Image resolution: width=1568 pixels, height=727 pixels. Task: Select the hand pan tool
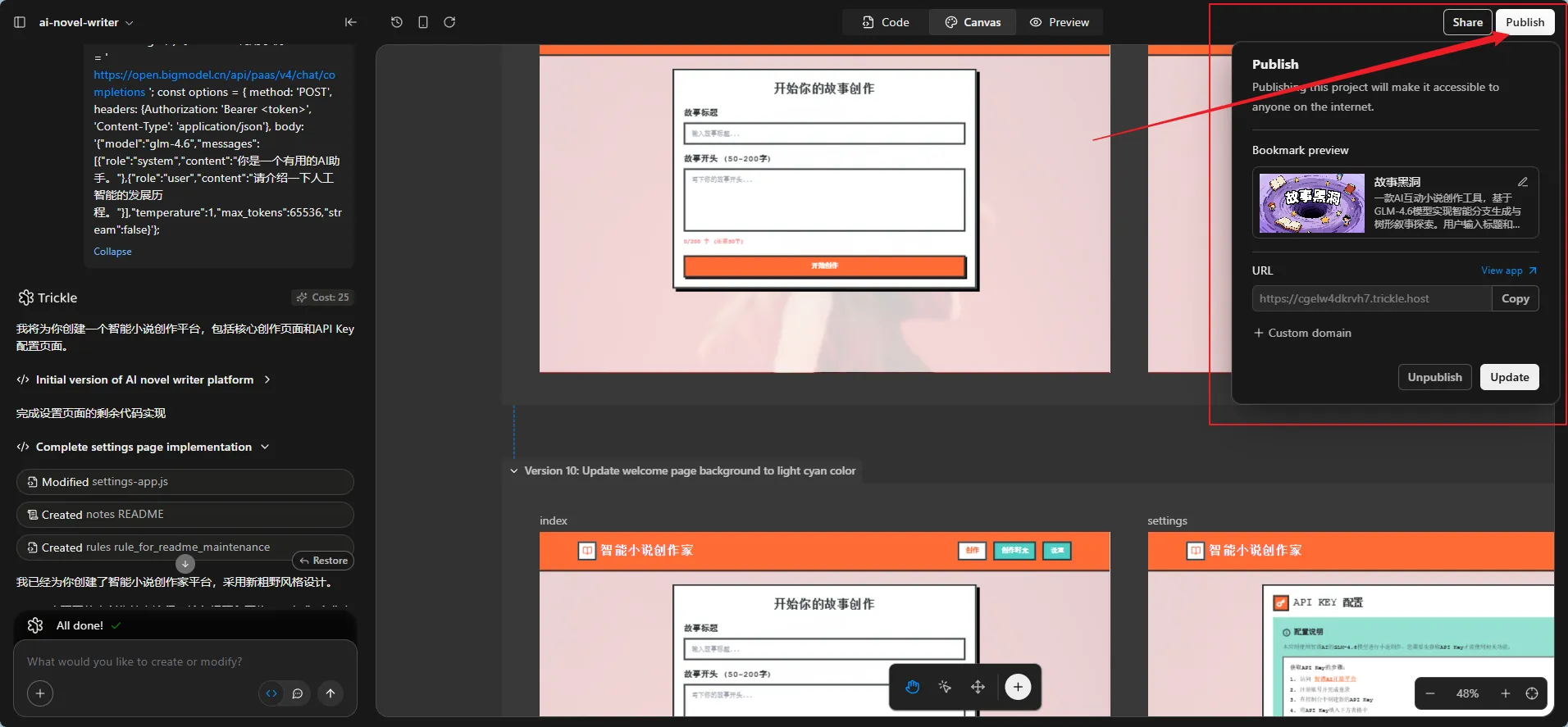(x=913, y=687)
